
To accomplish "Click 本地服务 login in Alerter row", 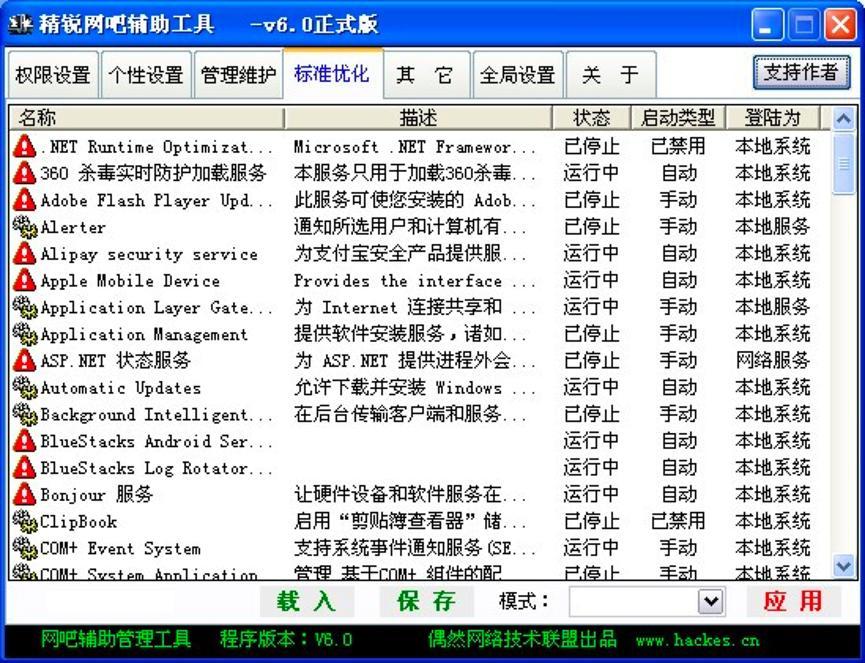I will tap(772, 227).
